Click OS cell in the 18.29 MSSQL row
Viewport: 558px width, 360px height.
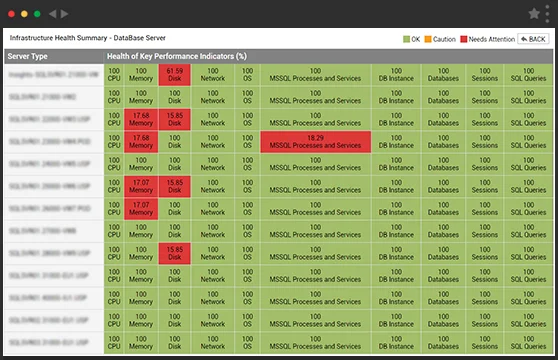(247, 142)
